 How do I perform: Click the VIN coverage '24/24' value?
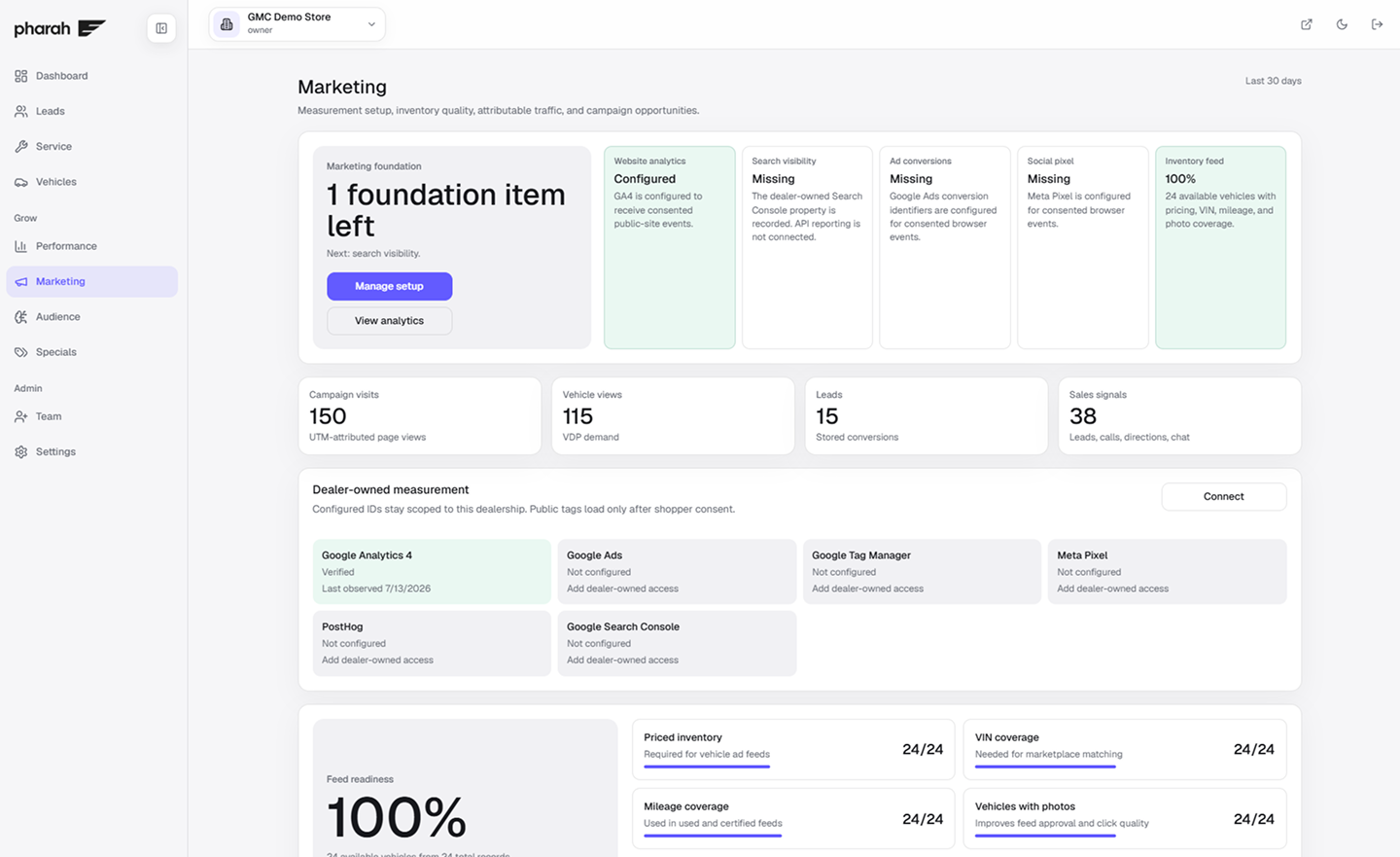click(1254, 749)
